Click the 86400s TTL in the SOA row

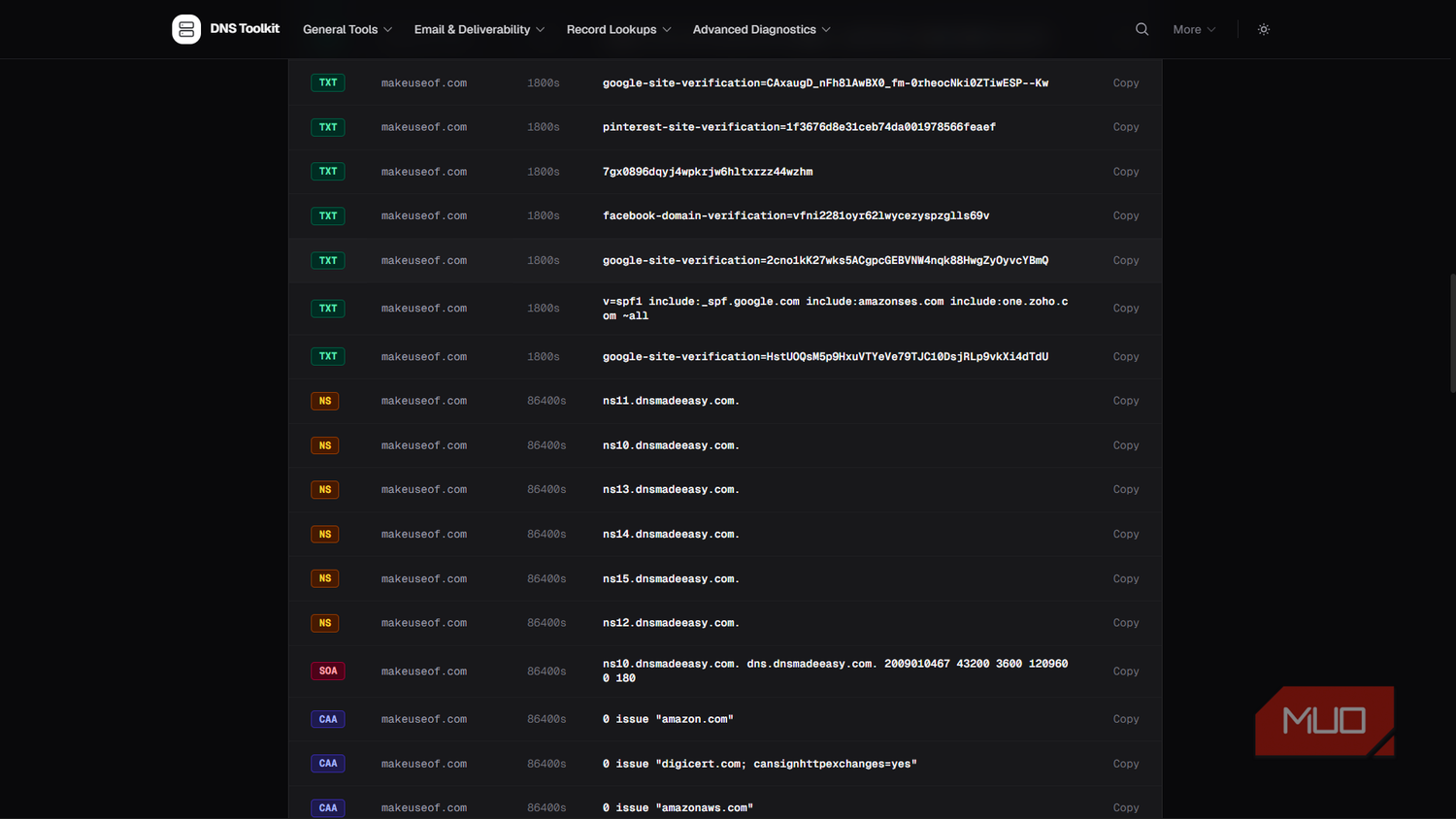(x=546, y=672)
